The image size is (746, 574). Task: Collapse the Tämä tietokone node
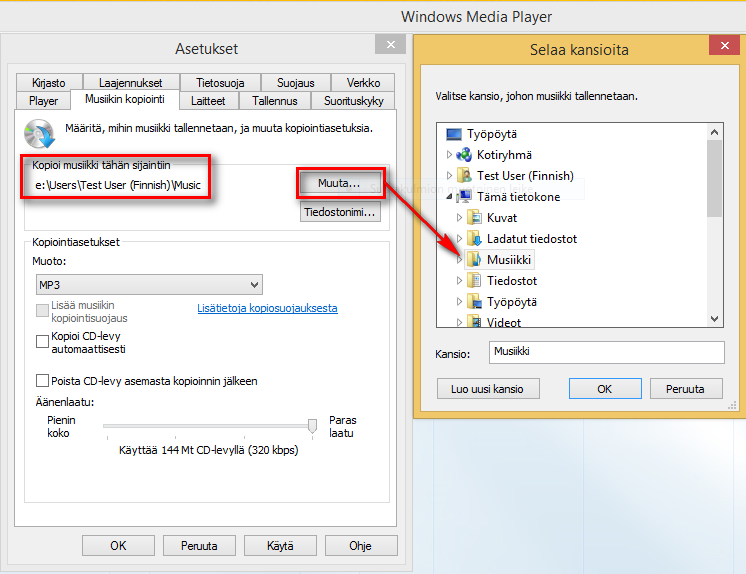449,196
